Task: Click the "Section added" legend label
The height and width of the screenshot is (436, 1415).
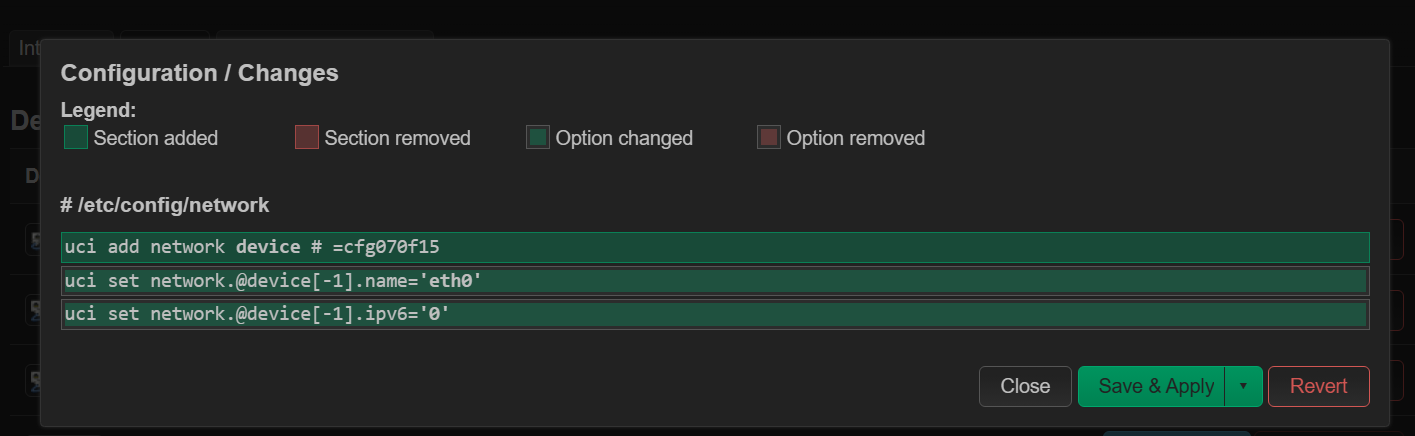Action: coord(155,138)
